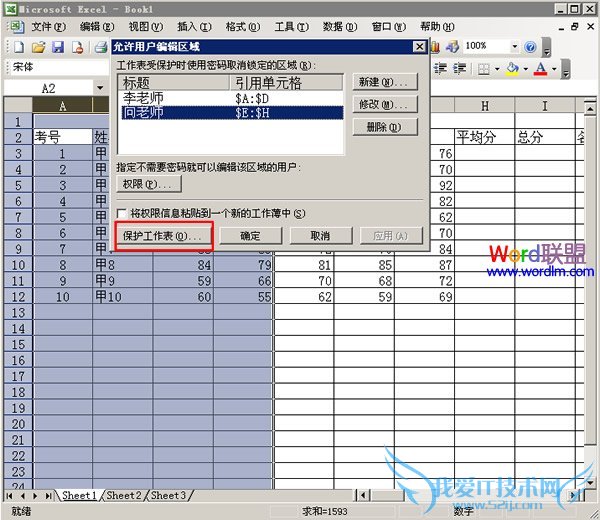Open Excel help with the question mark icon

pyautogui.click(x=530, y=47)
